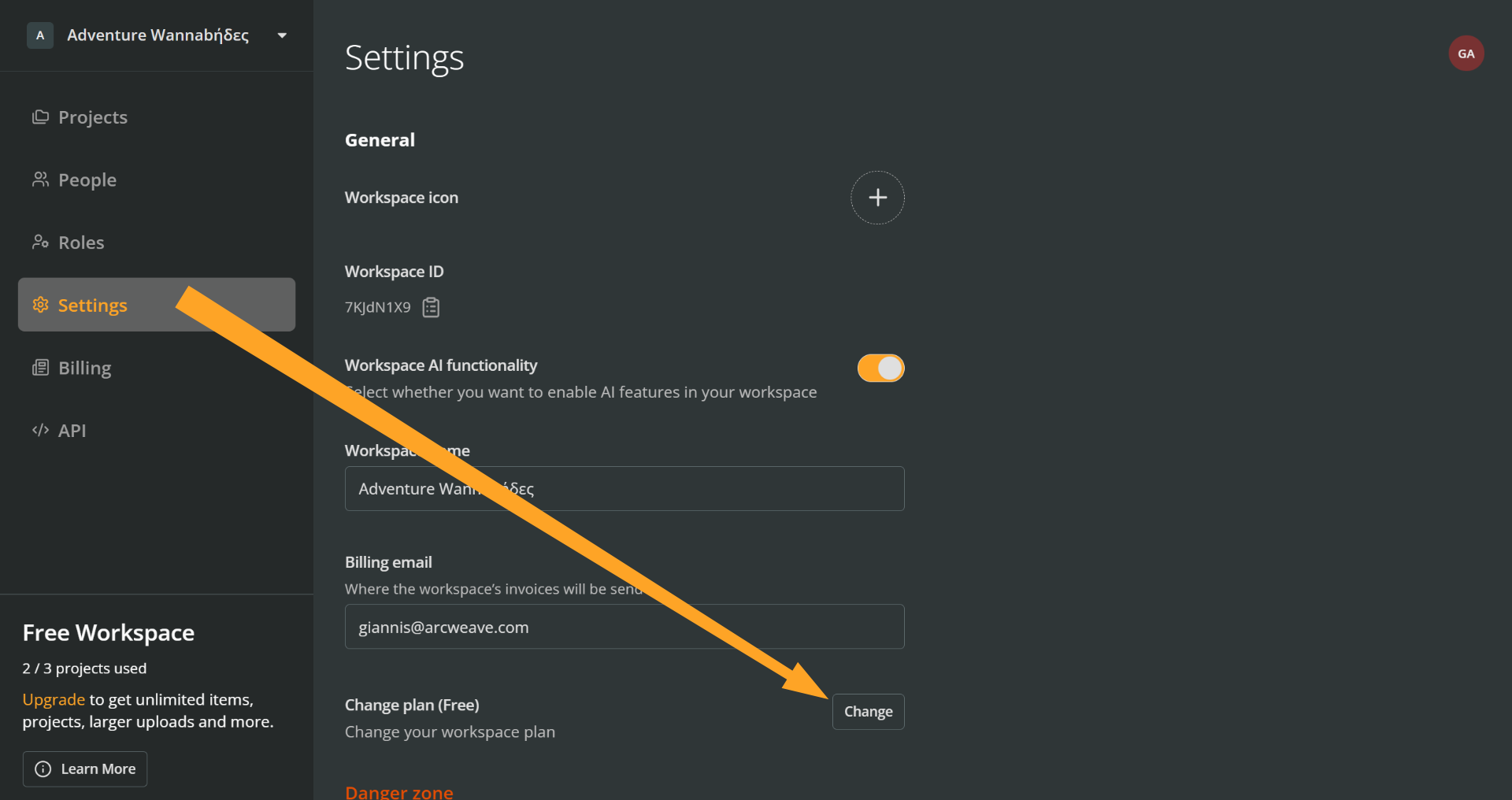Click the Roles icon in sidebar

pos(40,242)
